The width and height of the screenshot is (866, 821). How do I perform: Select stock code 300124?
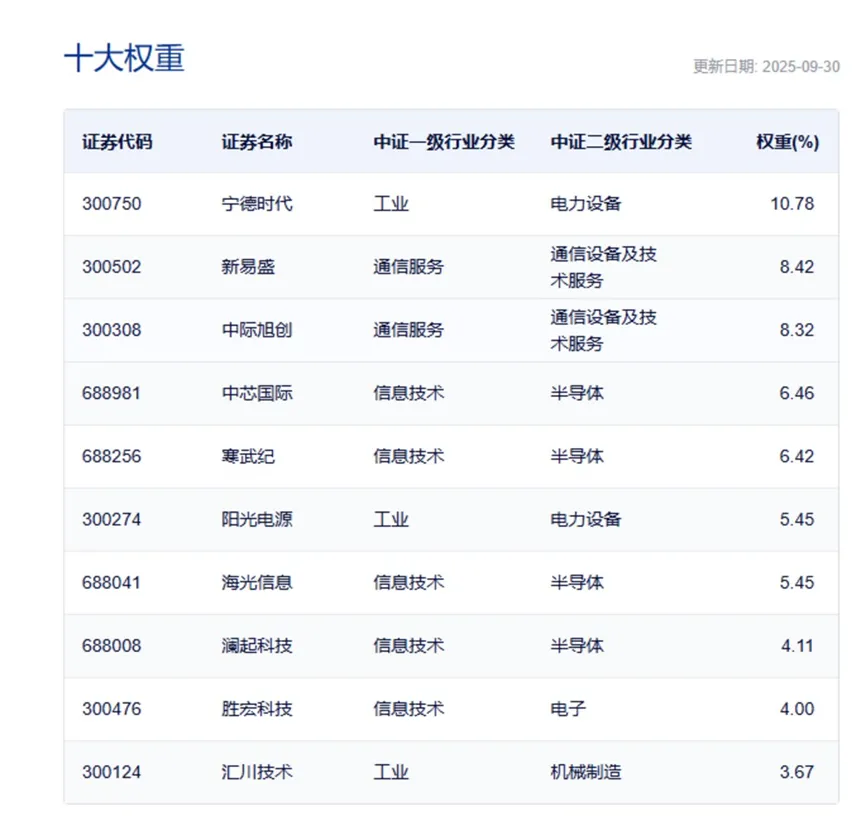[112, 772]
